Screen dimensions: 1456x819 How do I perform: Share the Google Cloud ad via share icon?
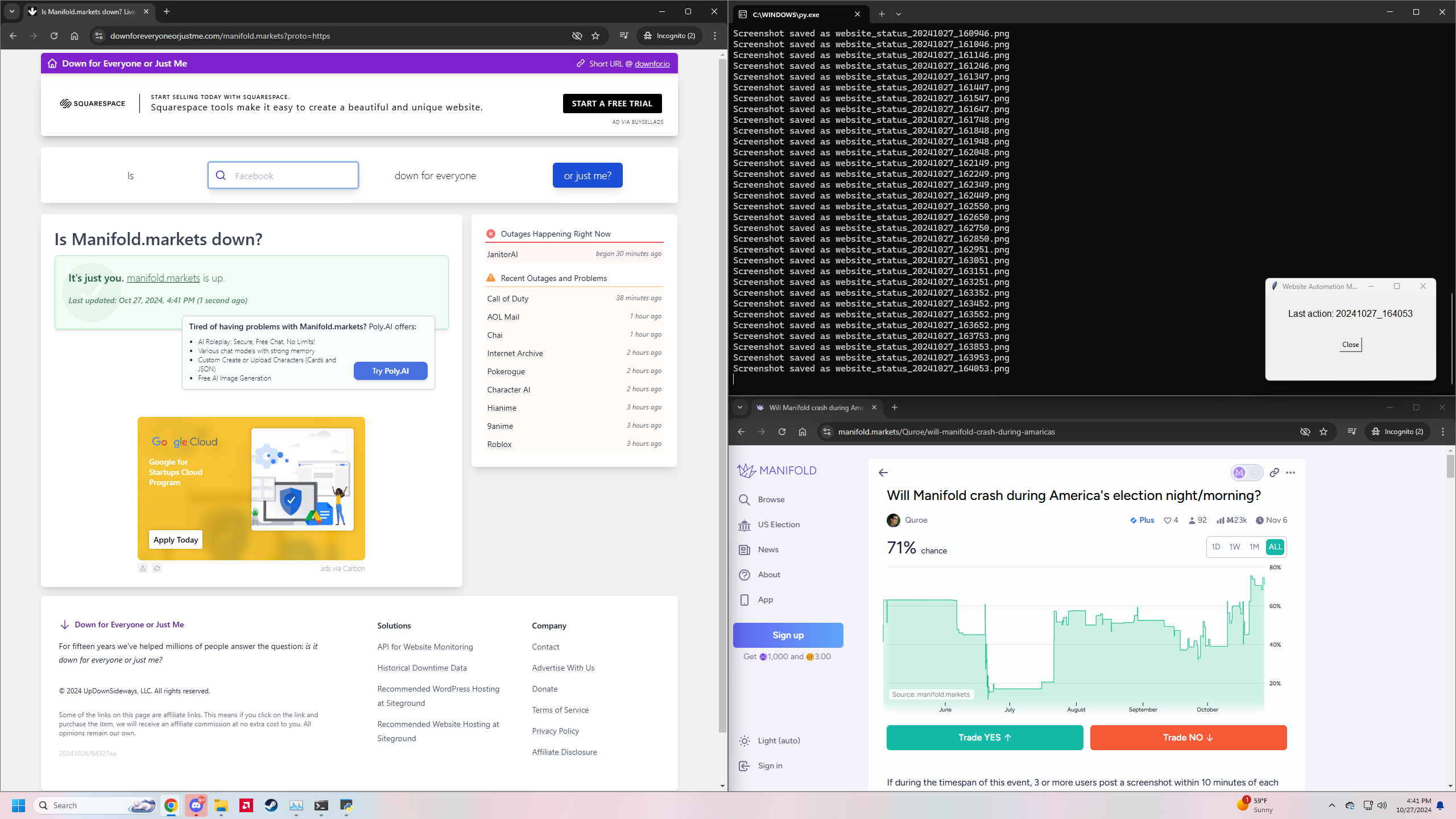(x=143, y=568)
